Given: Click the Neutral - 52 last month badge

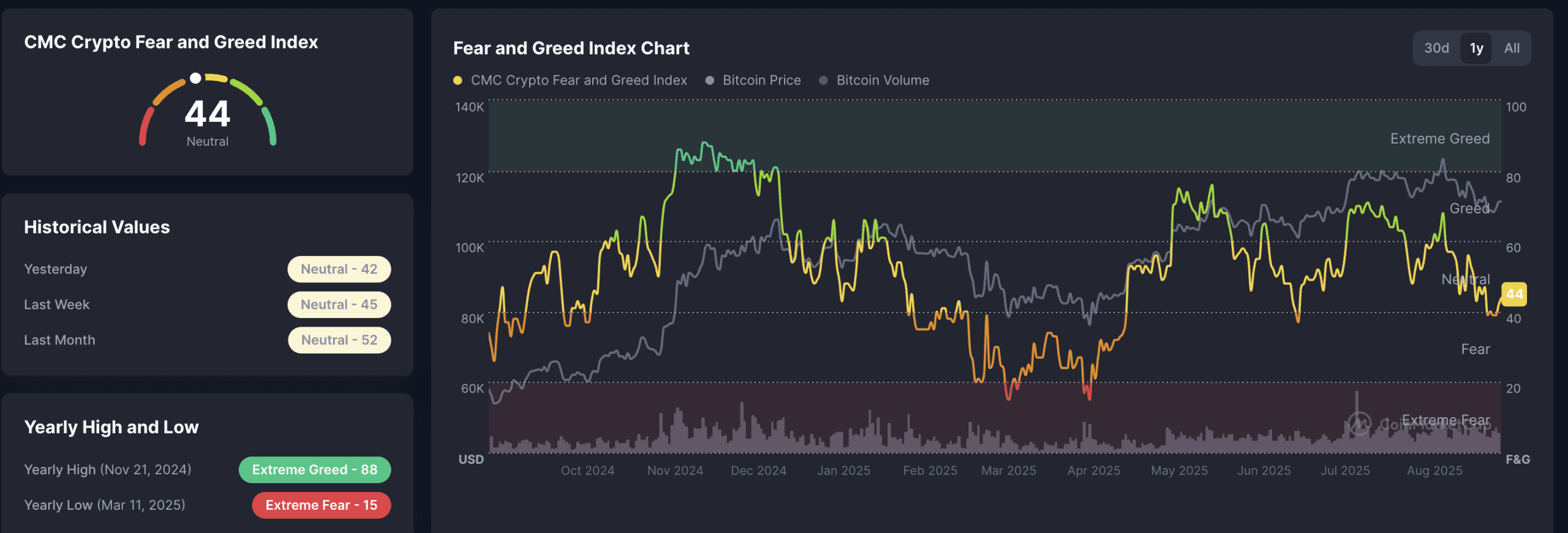Looking at the screenshot, I should (x=339, y=340).
